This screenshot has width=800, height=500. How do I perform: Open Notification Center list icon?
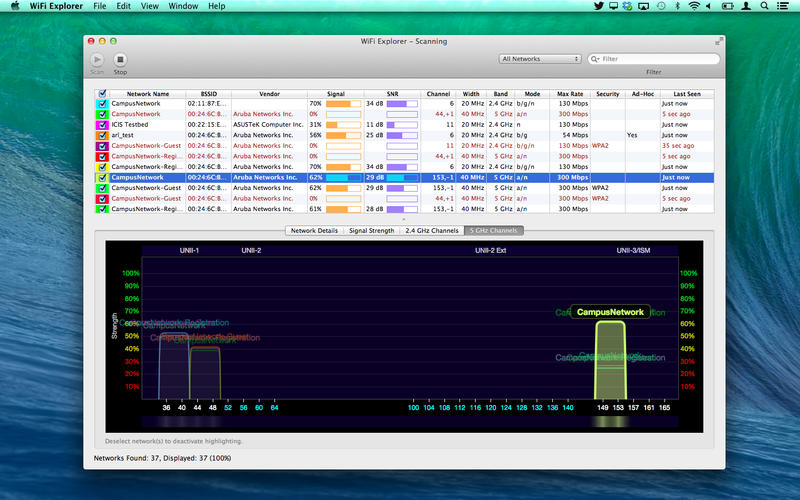pyautogui.click(x=782, y=6)
